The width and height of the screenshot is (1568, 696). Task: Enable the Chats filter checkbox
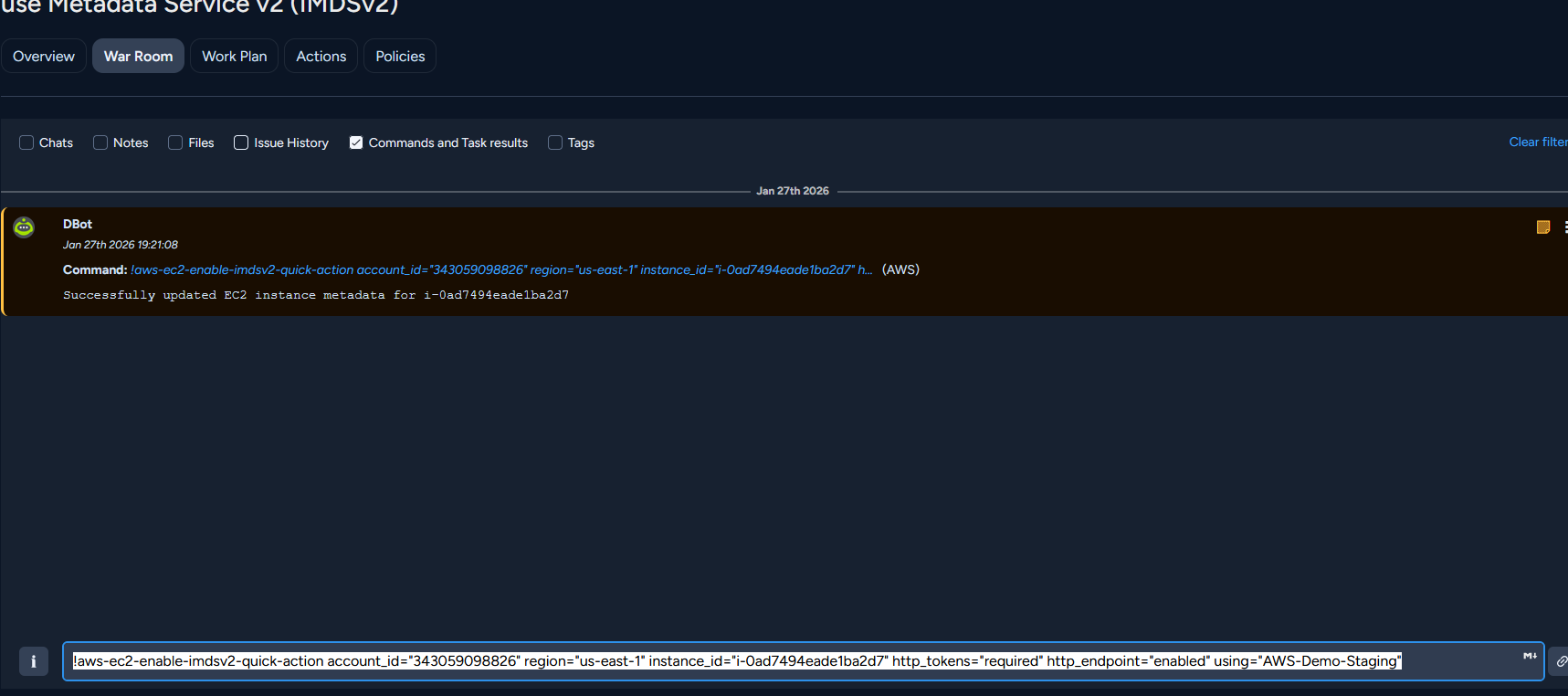point(26,142)
